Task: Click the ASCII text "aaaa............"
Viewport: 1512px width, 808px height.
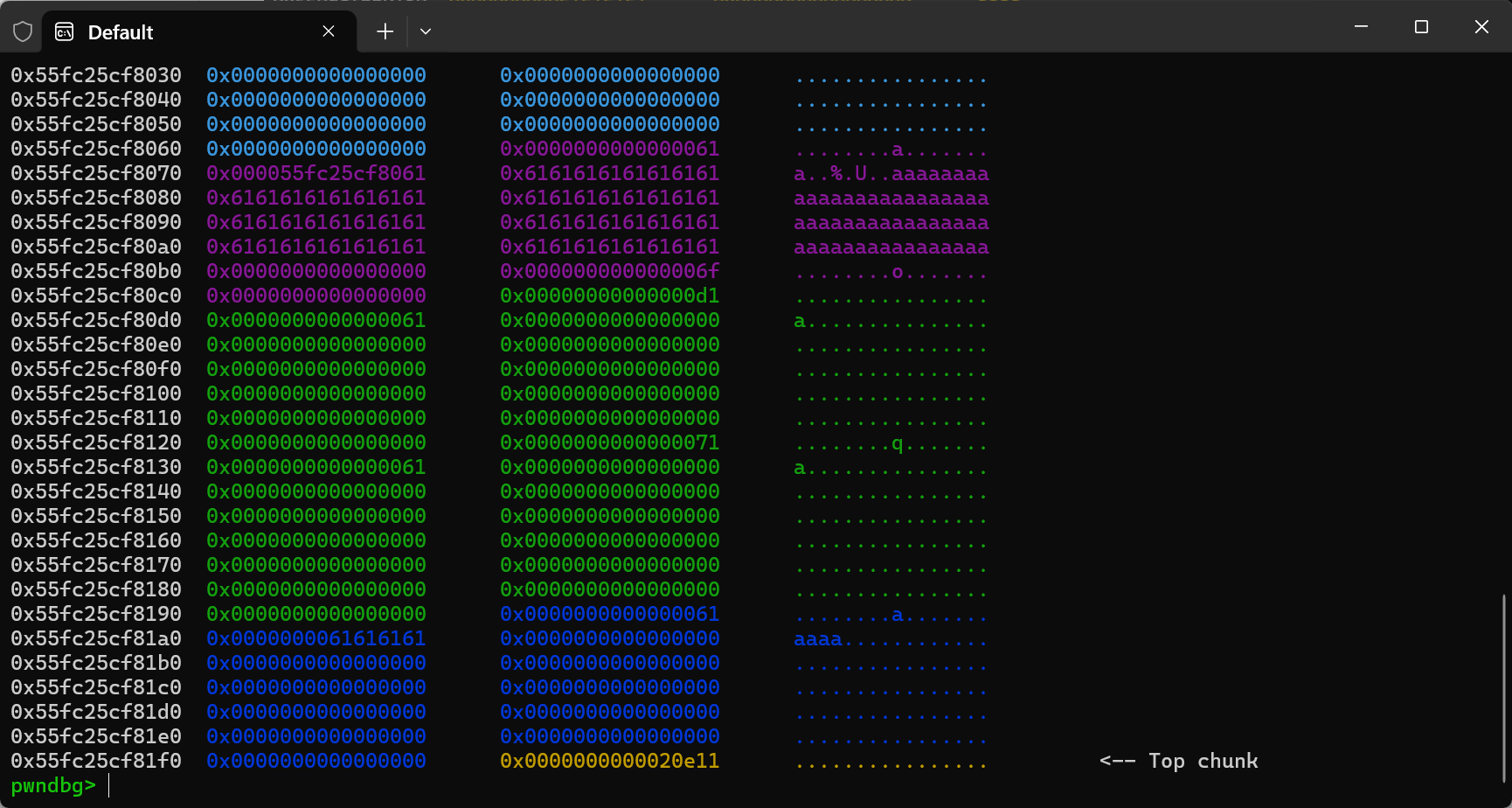Action: point(891,638)
